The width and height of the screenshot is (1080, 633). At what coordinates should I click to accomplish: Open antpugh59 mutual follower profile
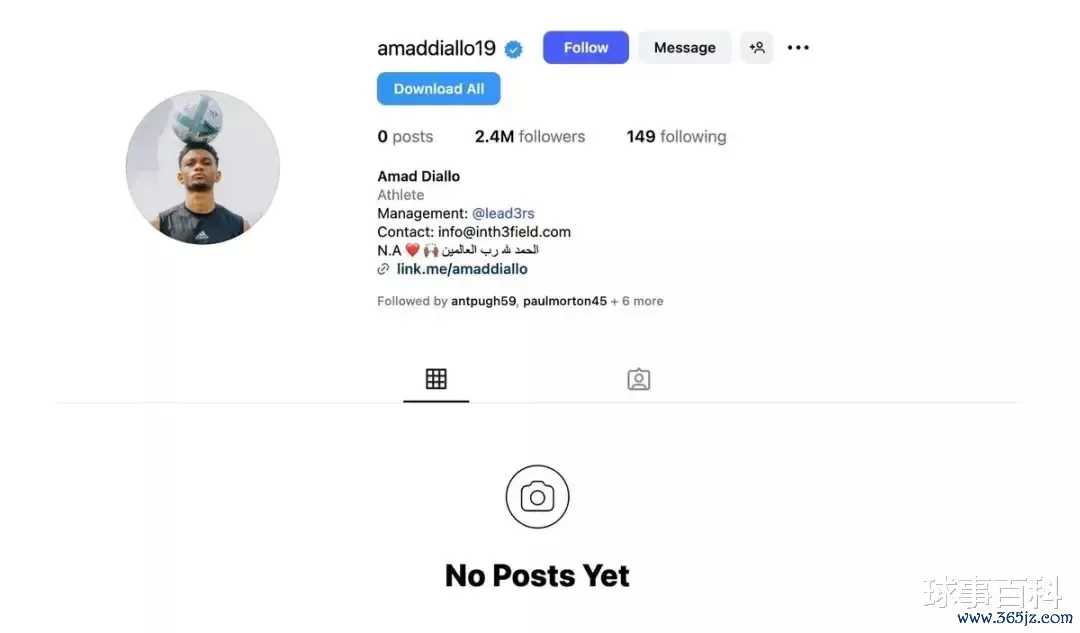click(x=483, y=301)
